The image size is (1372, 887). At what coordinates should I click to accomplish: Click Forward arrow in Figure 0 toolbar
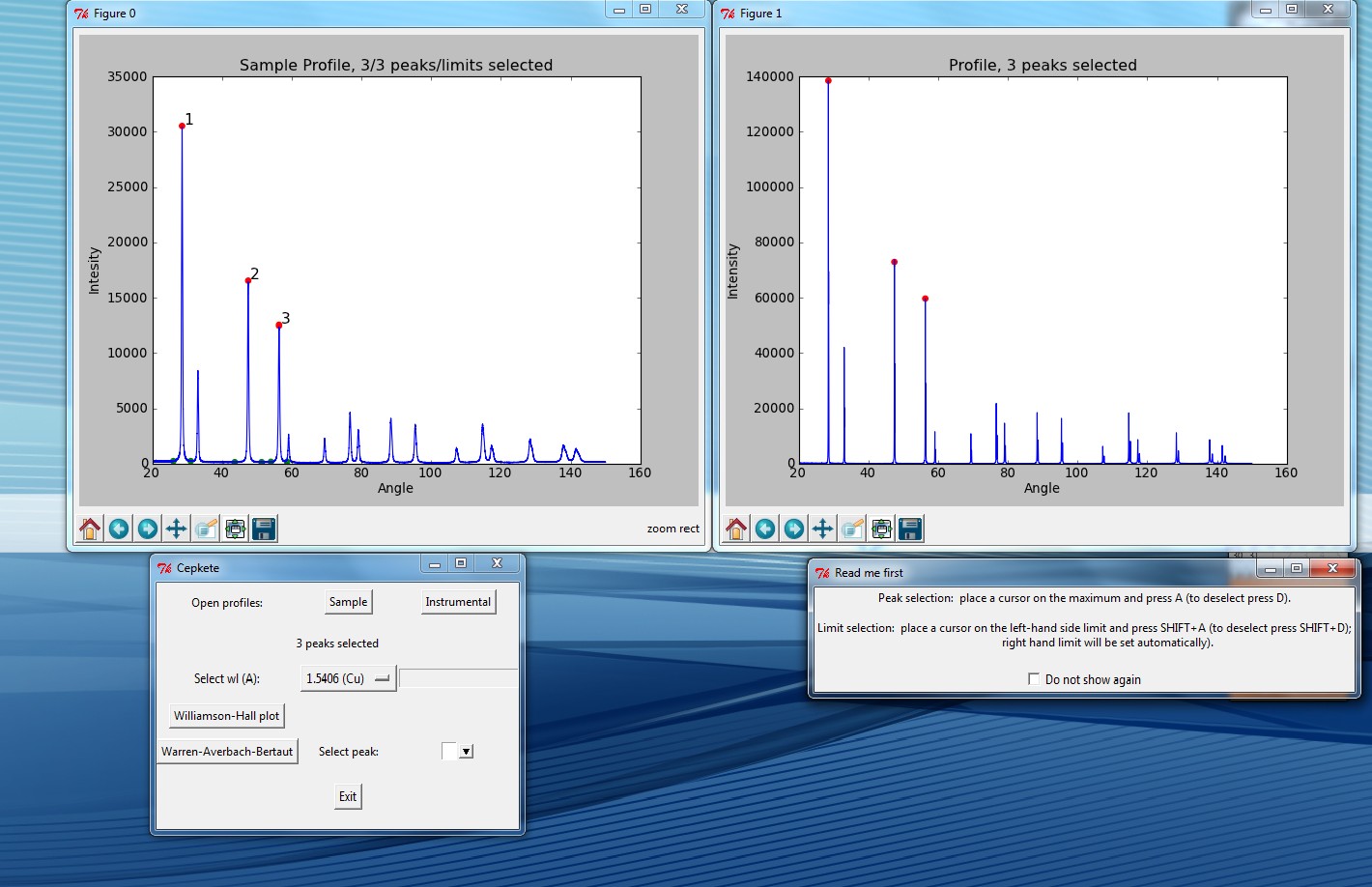pos(147,529)
